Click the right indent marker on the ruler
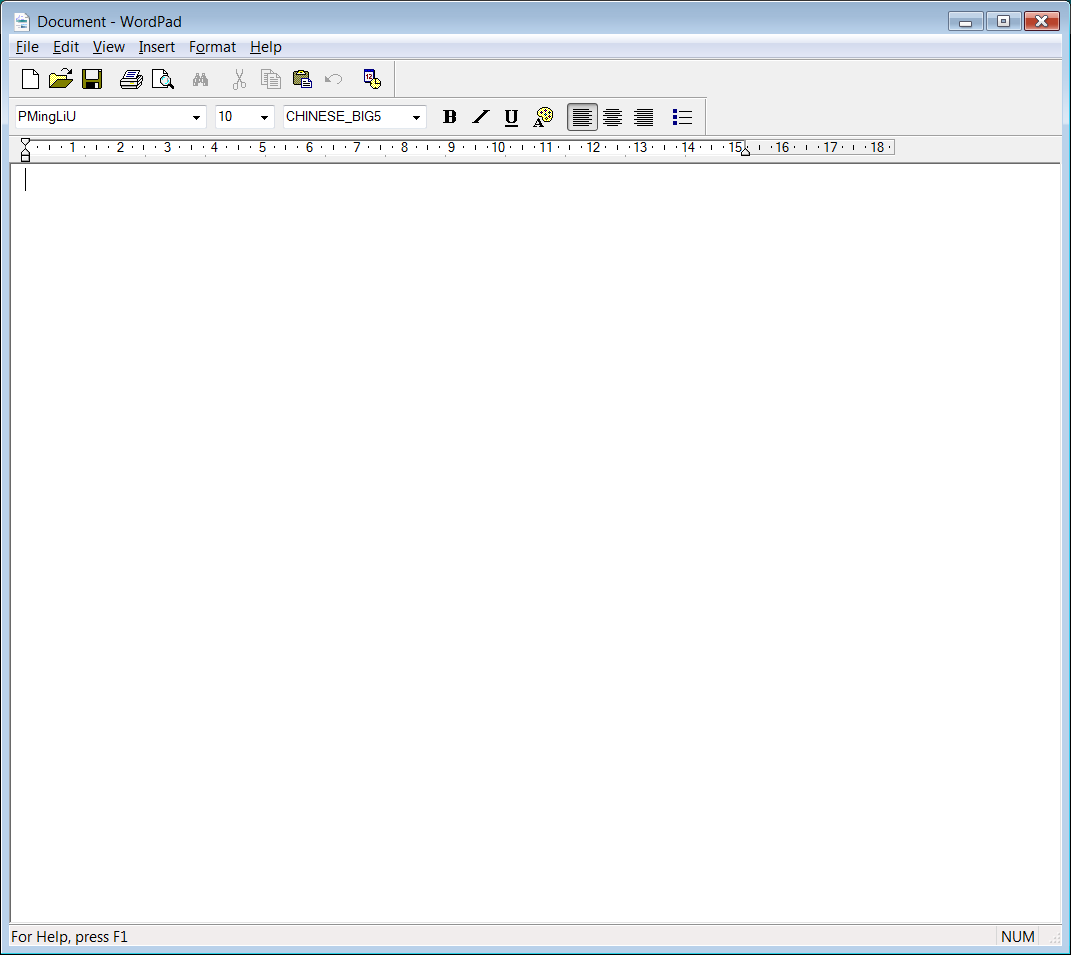The image size is (1071, 955). pyautogui.click(x=745, y=151)
